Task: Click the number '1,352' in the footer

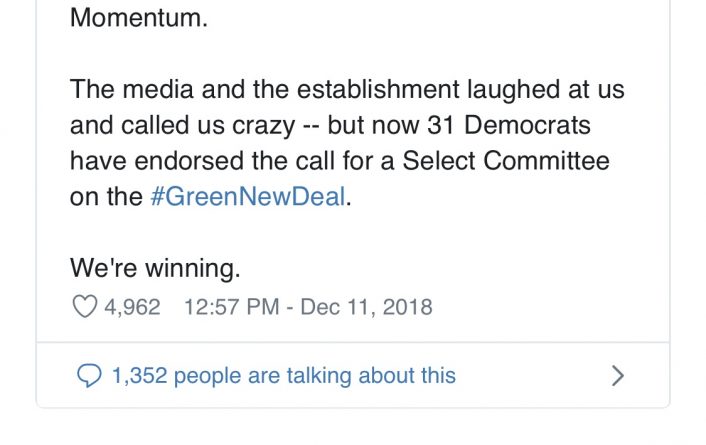Action: 141,376
